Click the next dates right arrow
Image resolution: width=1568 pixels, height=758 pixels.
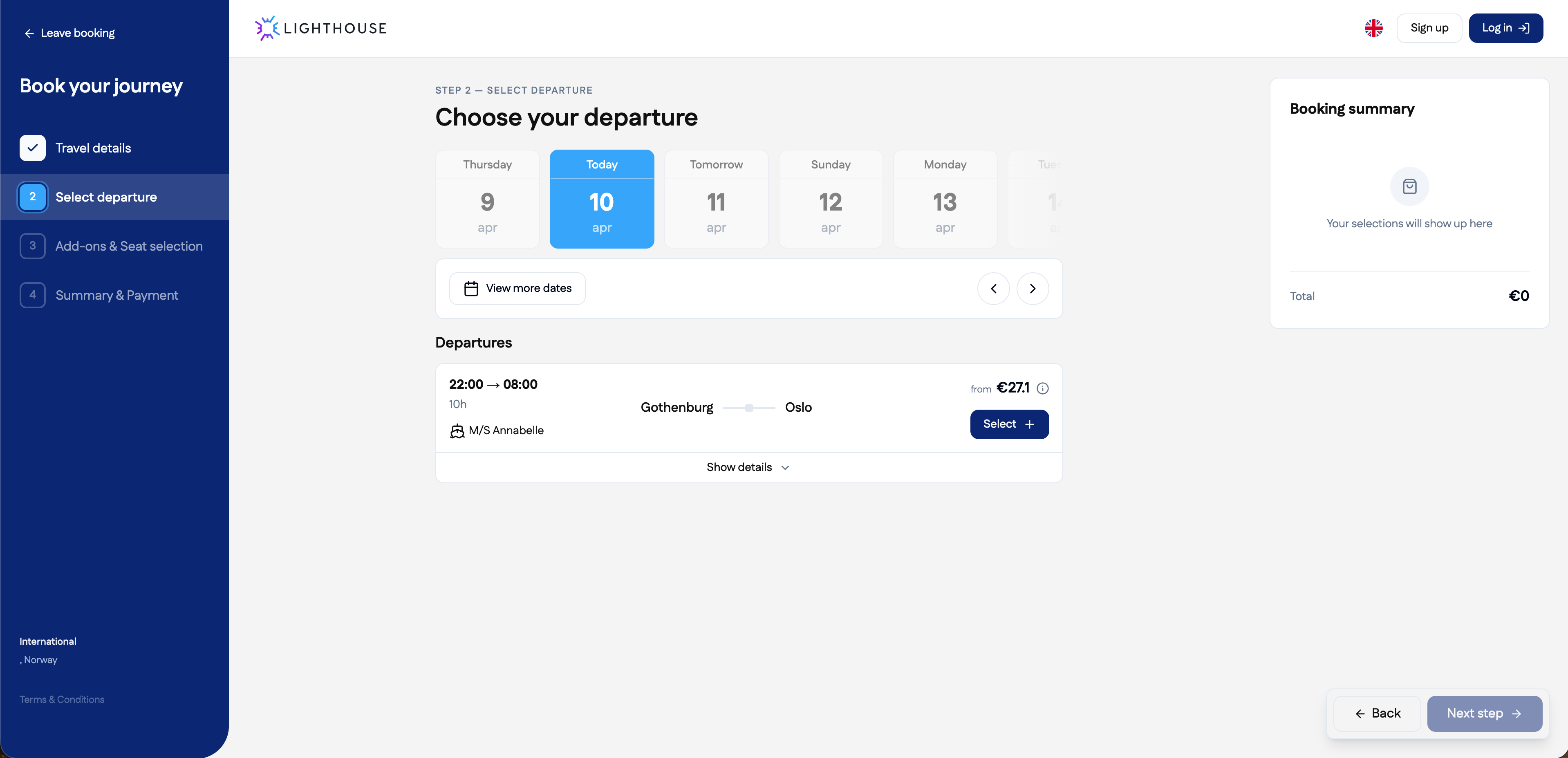[1033, 289]
